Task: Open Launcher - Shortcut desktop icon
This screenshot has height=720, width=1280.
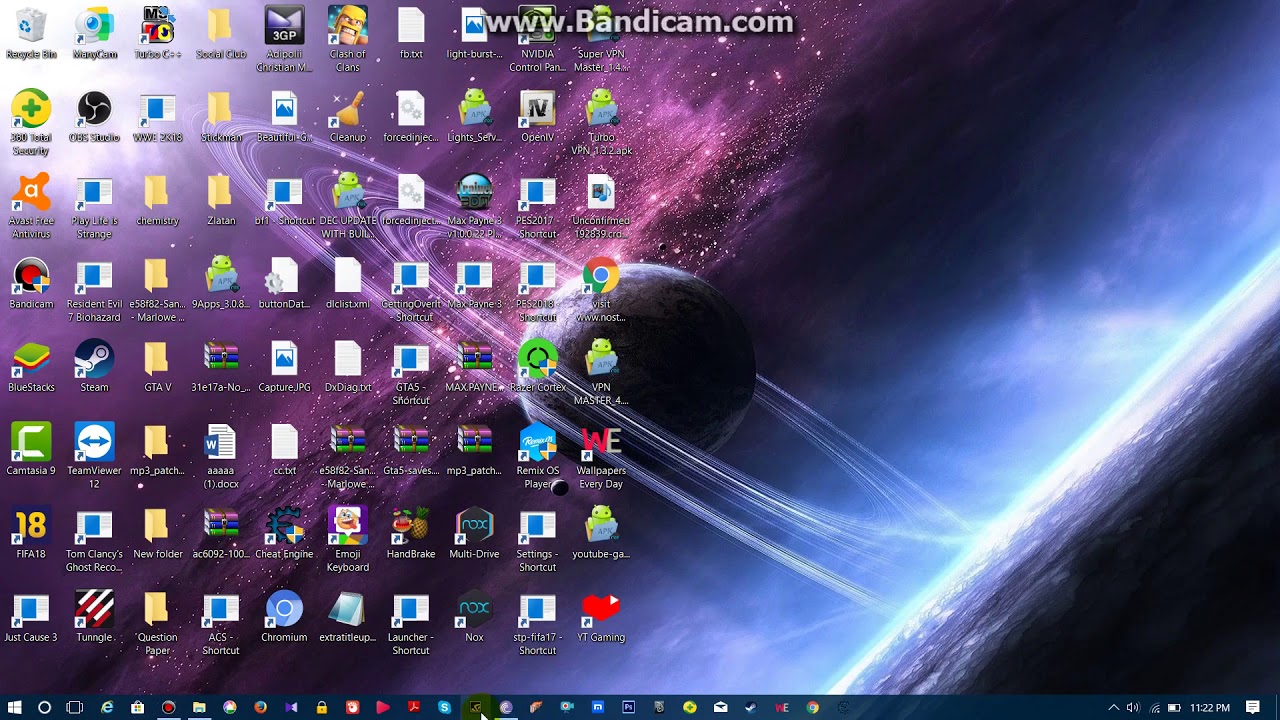Action: (411, 624)
